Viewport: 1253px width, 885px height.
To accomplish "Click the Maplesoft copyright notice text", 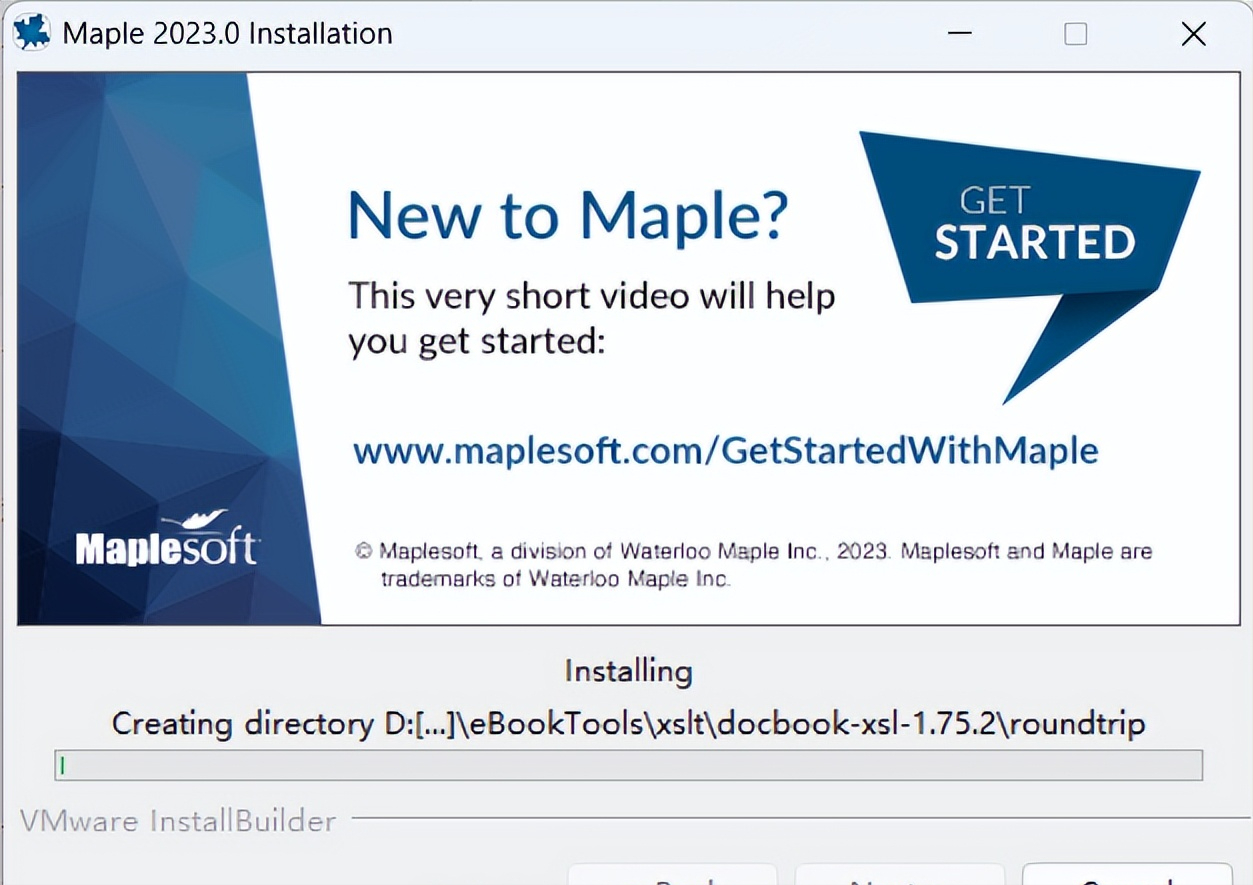I will [x=755, y=564].
